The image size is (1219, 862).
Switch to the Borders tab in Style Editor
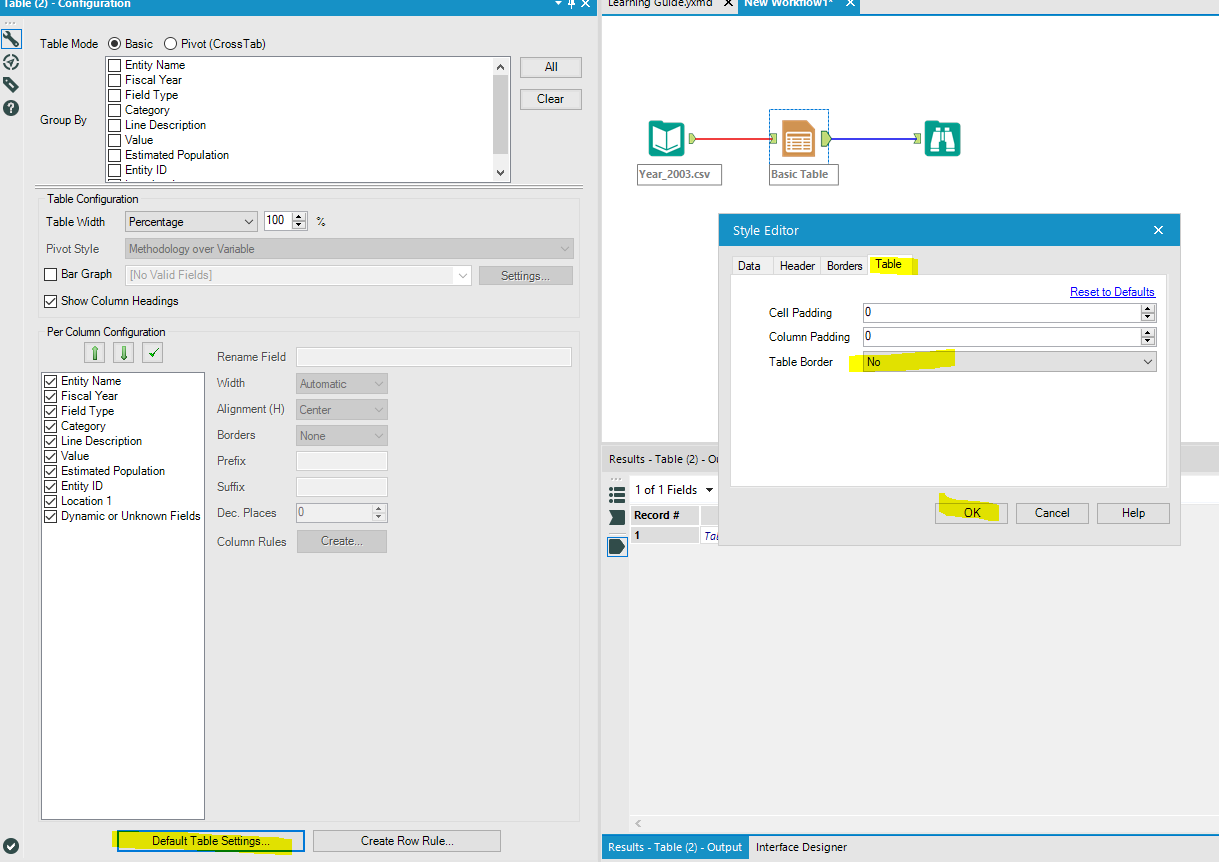843,265
